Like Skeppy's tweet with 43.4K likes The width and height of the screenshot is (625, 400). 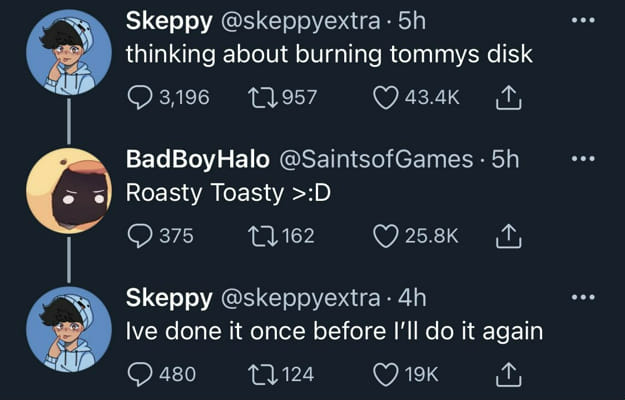(385, 97)
